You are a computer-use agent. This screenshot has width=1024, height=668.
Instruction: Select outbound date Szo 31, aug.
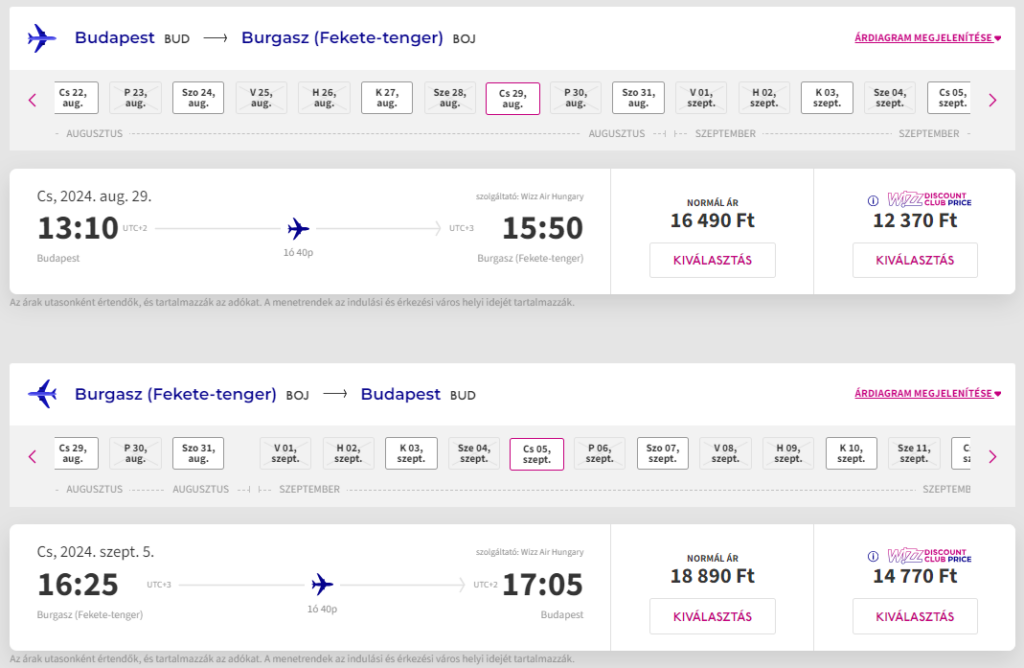point(638,98)
